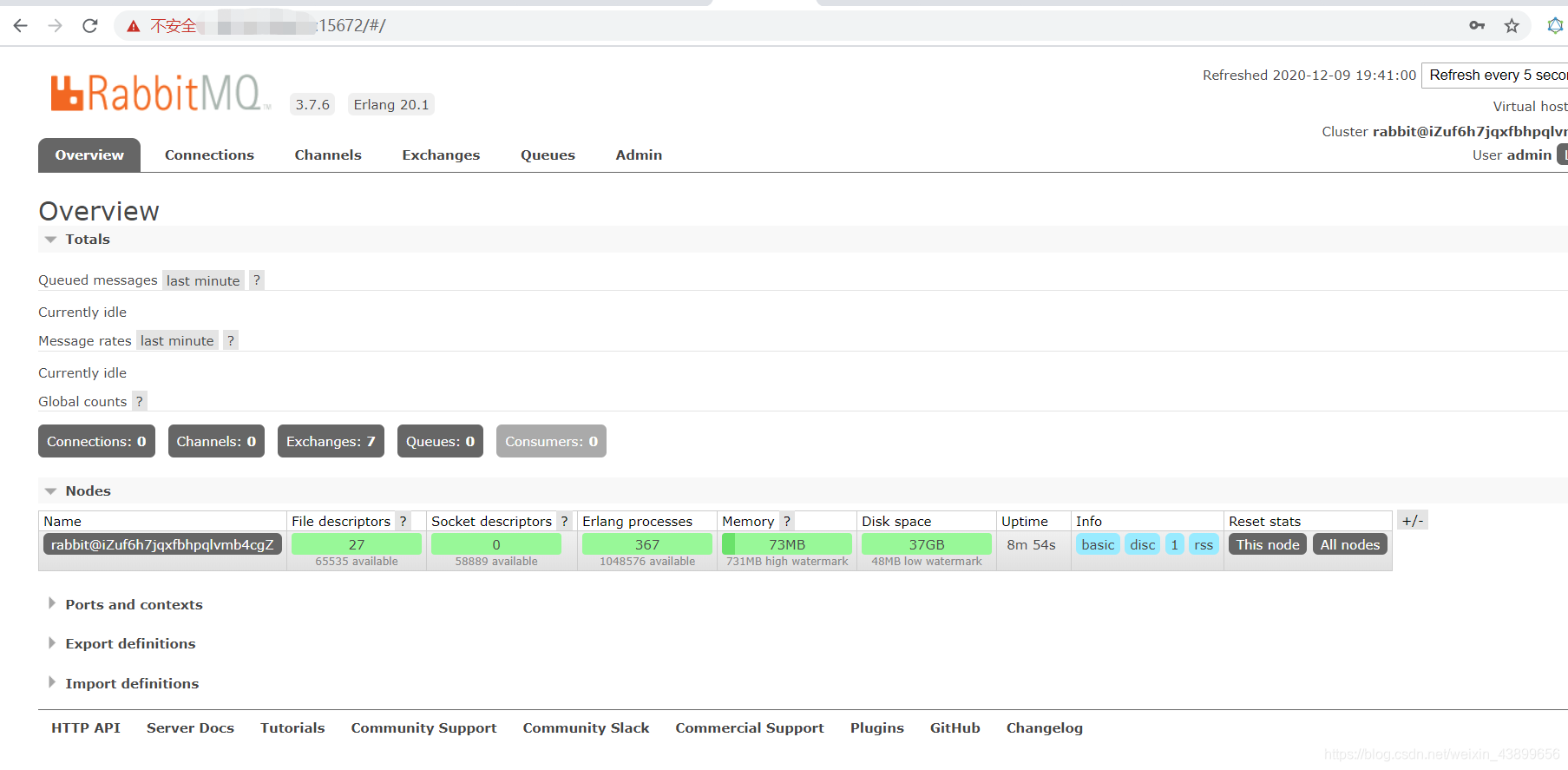The image size is (1568, 770).
Task: Open the Tutorials link
Action: pyautogui.click(x=292, y=727)
